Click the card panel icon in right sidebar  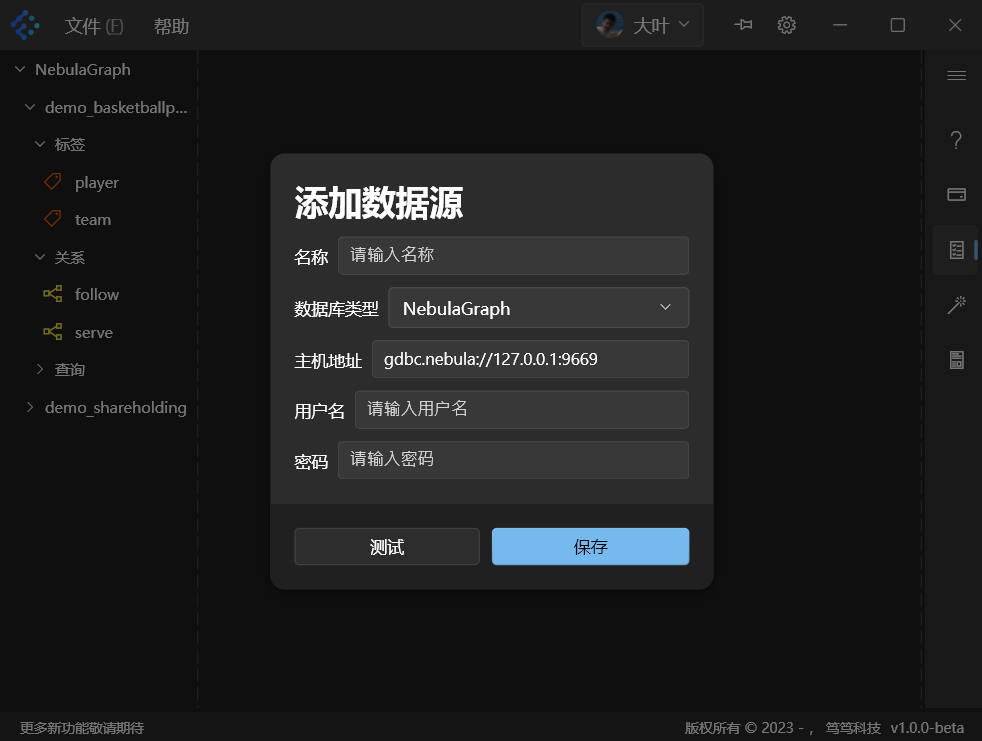tap(956, 194)
